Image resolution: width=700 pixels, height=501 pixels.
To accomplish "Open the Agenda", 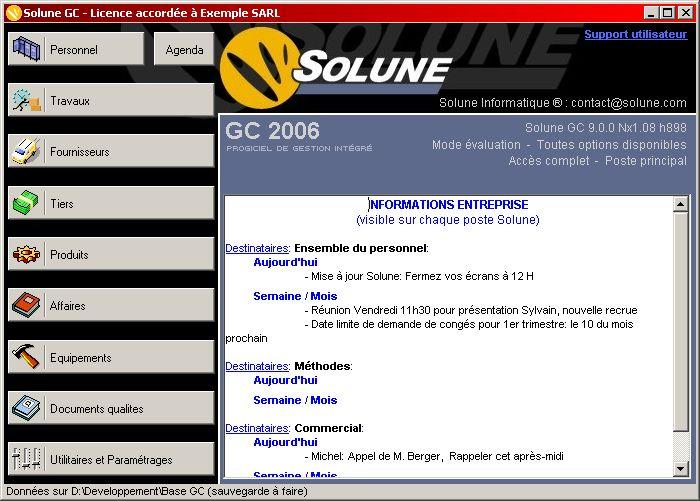I will coord(184,49).
